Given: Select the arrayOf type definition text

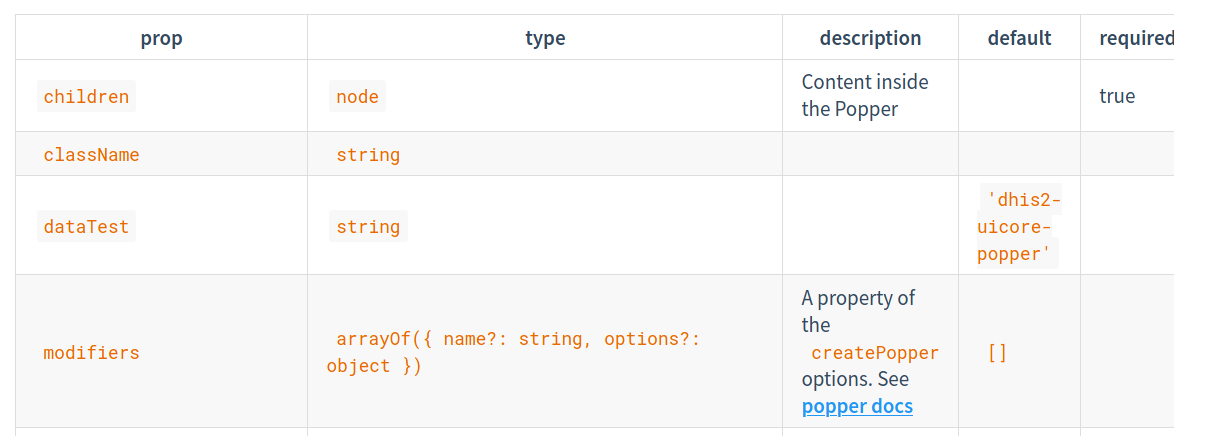Looking at the screenshot, I should coord(514,352).
